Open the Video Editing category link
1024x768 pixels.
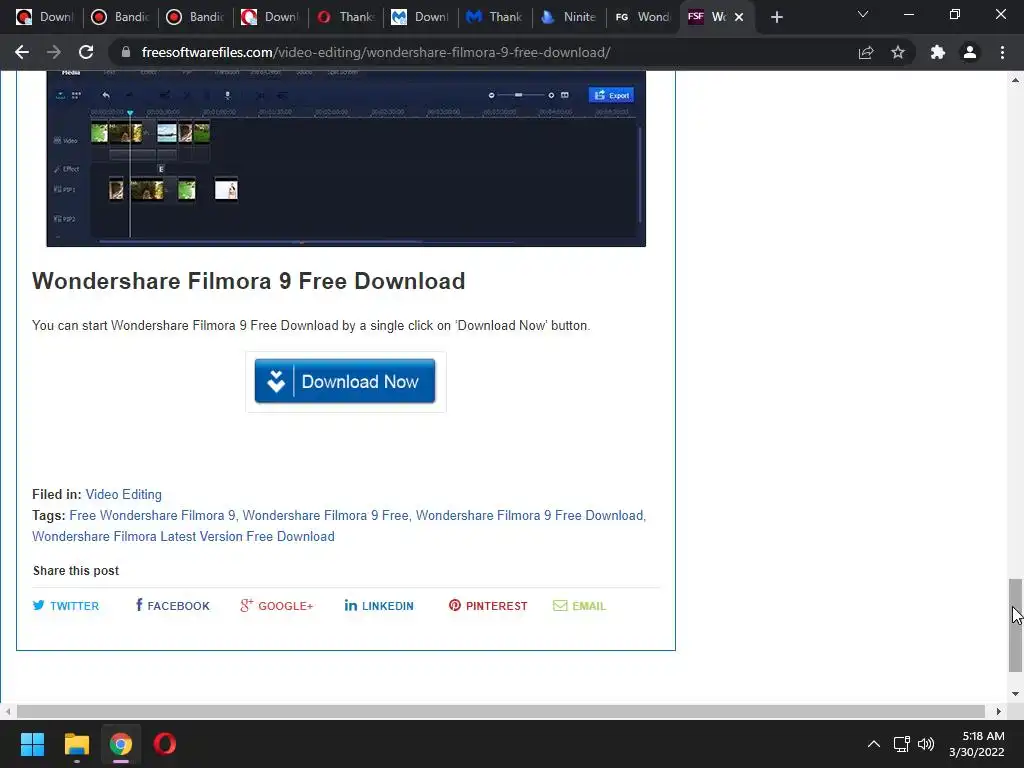click(123, 494)
